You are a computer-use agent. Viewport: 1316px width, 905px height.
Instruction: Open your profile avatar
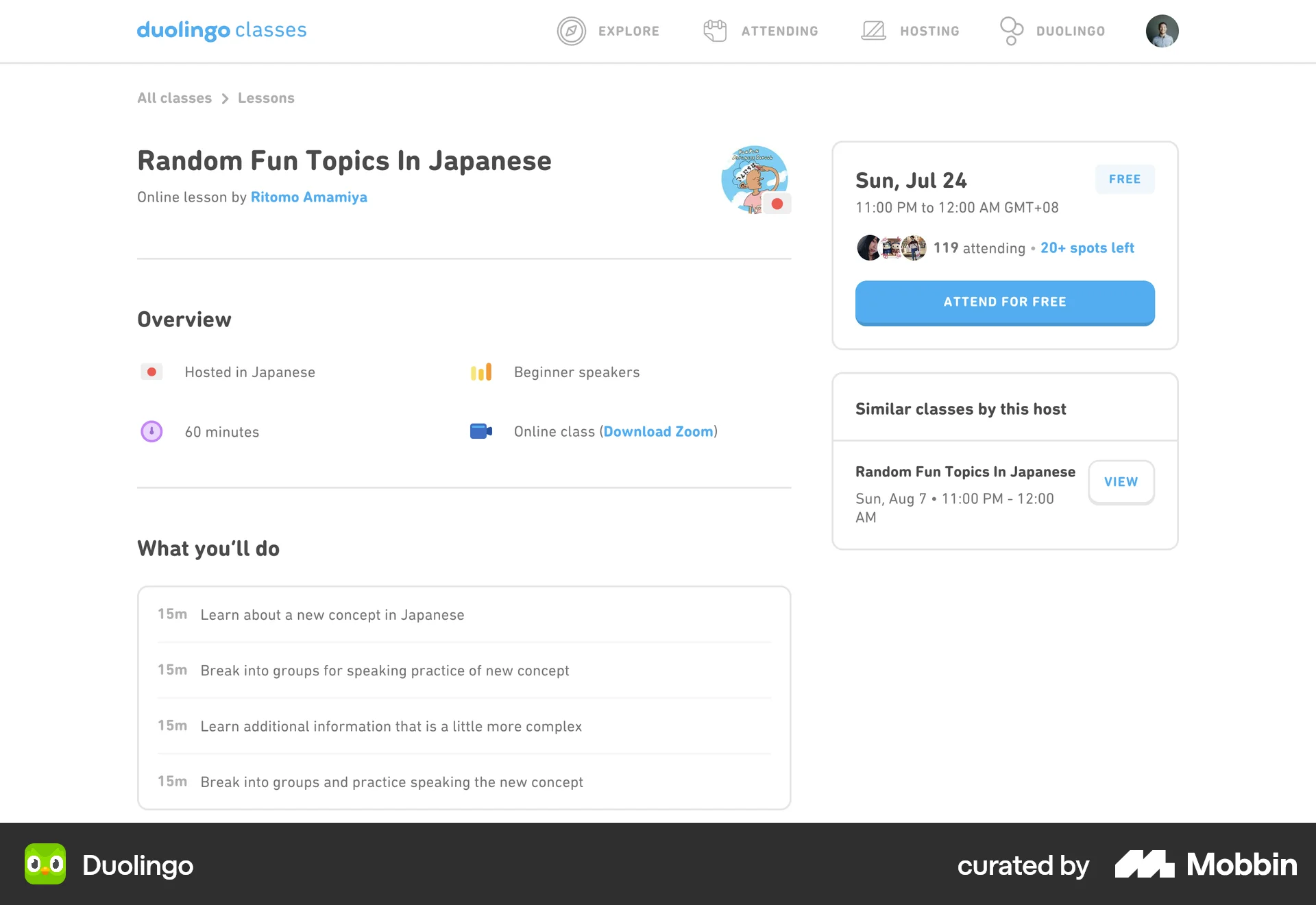tap(1162, 31)
